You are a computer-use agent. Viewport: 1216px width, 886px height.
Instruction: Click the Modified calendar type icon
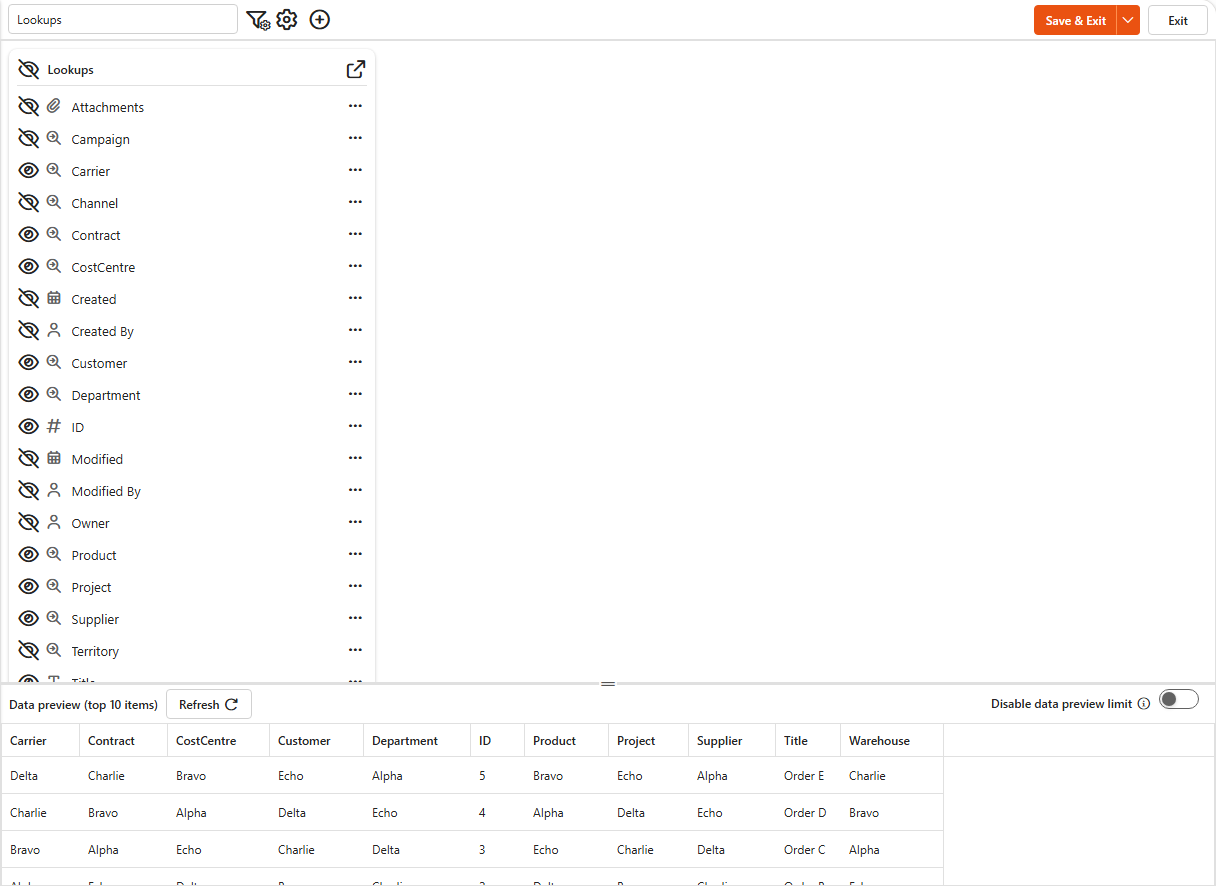(54, 459)
